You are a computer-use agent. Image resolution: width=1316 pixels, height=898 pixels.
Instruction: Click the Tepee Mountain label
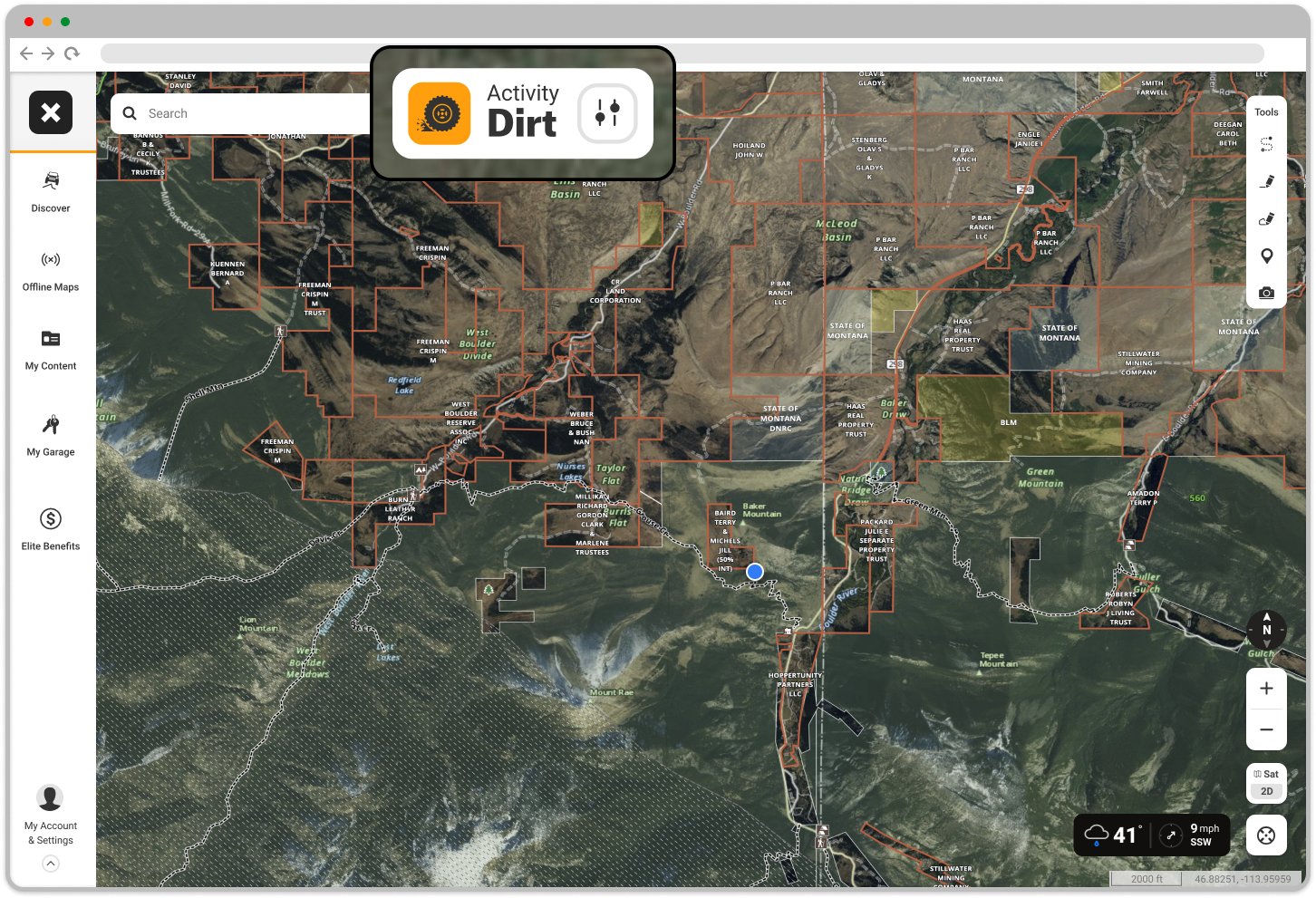pos(998,660)
